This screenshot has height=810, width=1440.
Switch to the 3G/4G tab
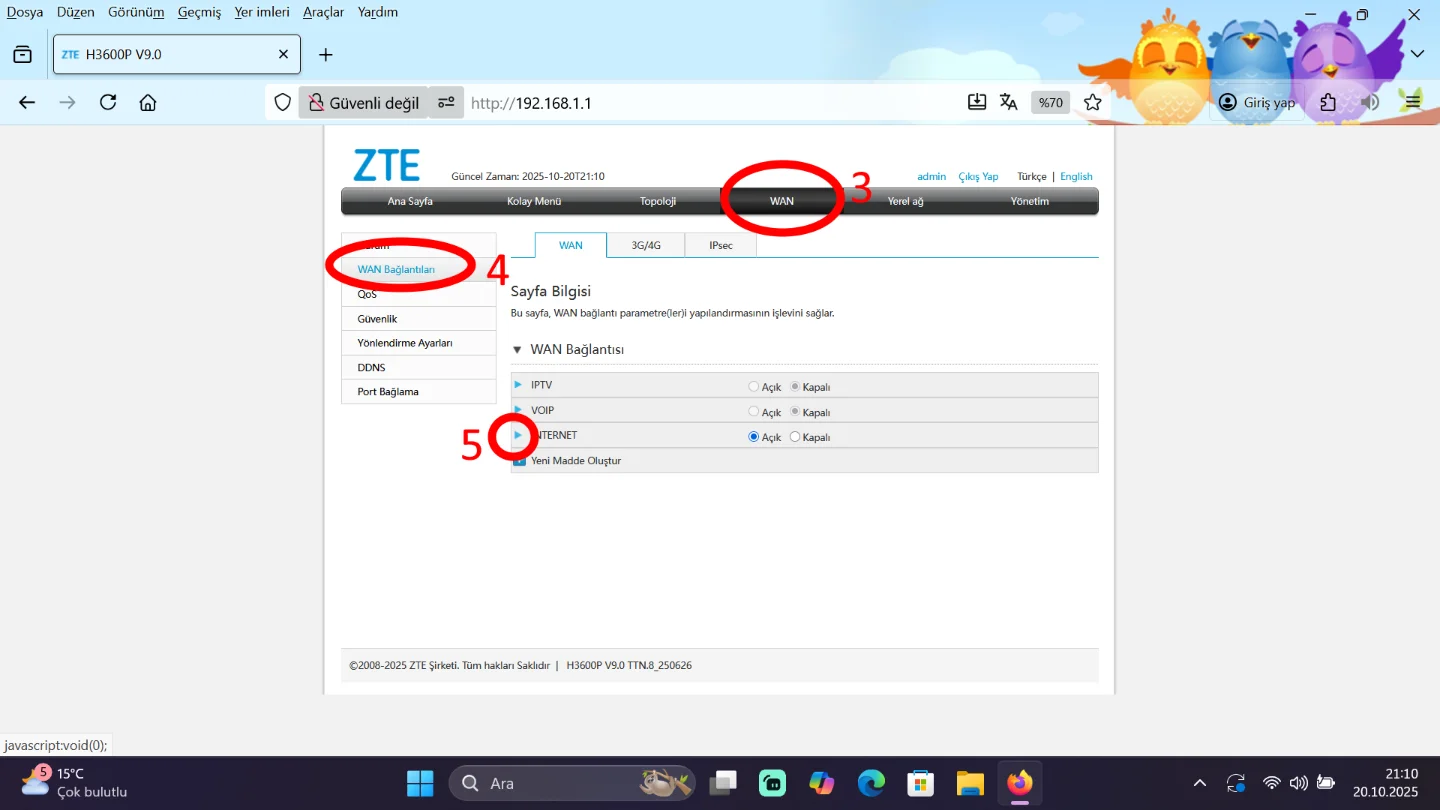[646, 245]
